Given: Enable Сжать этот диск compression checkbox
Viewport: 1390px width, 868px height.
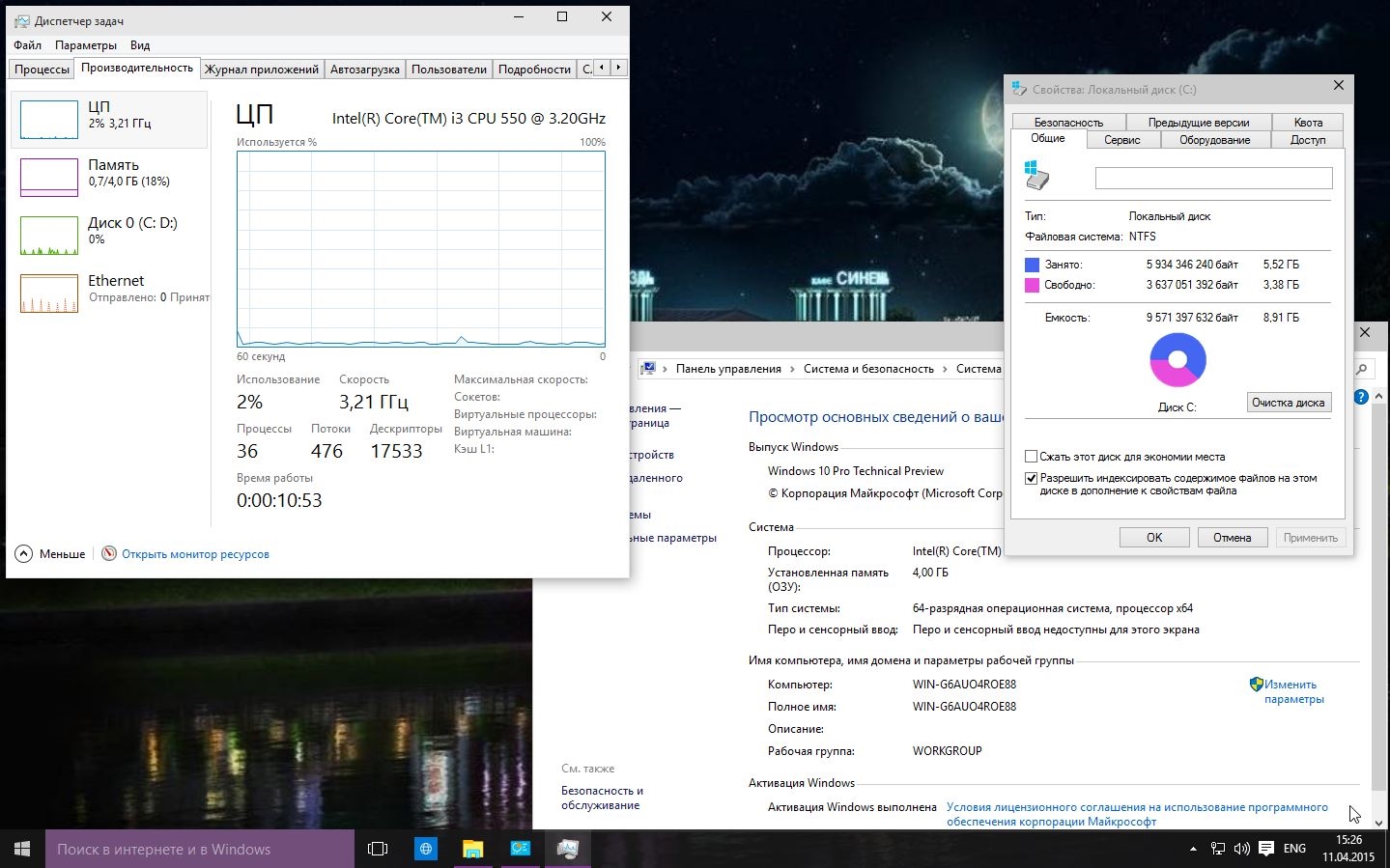Looking at the screenshot, I should point(1031,457).
